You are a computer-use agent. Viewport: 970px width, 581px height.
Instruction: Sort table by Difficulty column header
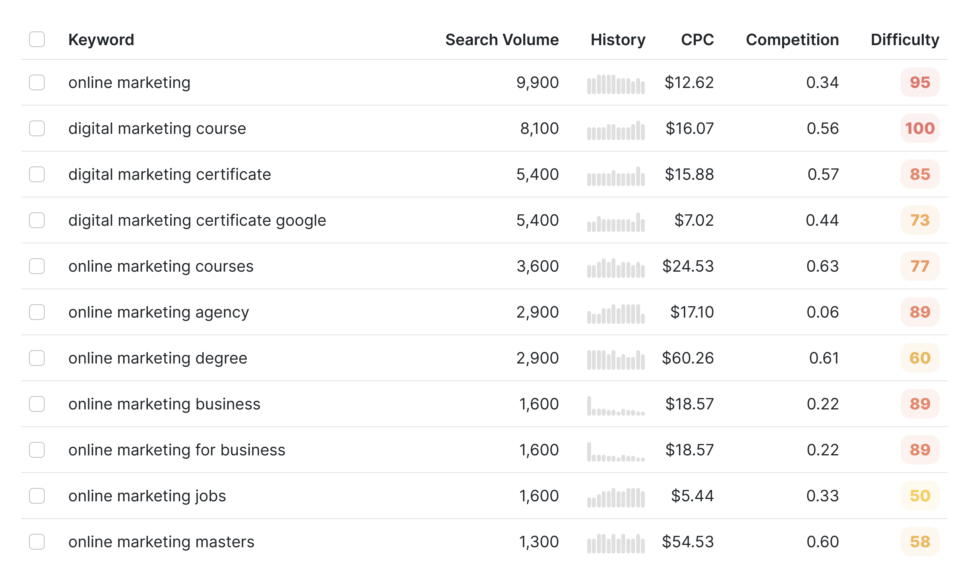click(x=904, y=40)
